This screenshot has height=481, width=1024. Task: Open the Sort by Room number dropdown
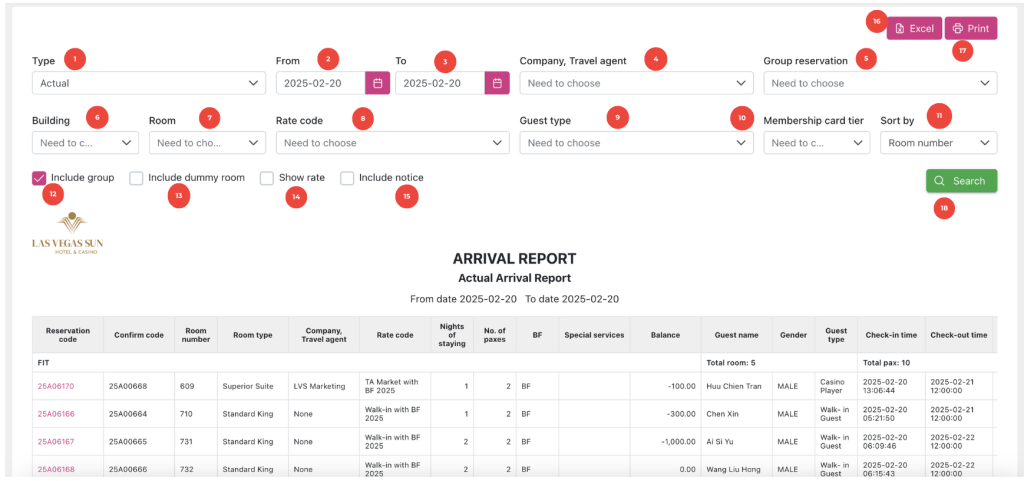tap(938, 143)
